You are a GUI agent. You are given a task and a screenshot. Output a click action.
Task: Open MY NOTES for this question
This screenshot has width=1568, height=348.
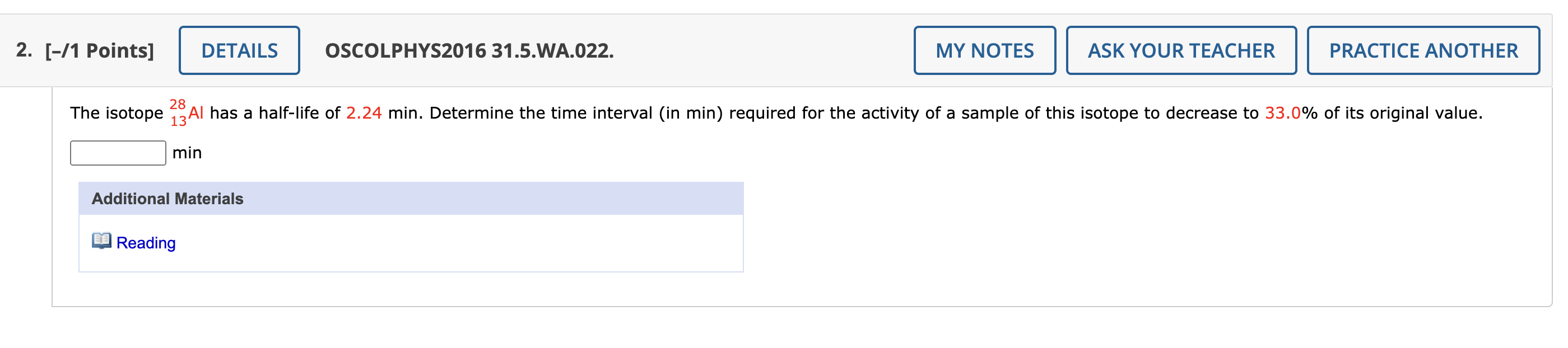[984, 50]
